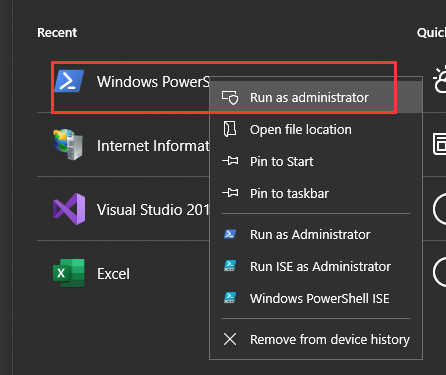The width and height of the screenshot is (446, 375).
Task: Open Internet Information Services Manager icon
Action: [x=68, y=144]
